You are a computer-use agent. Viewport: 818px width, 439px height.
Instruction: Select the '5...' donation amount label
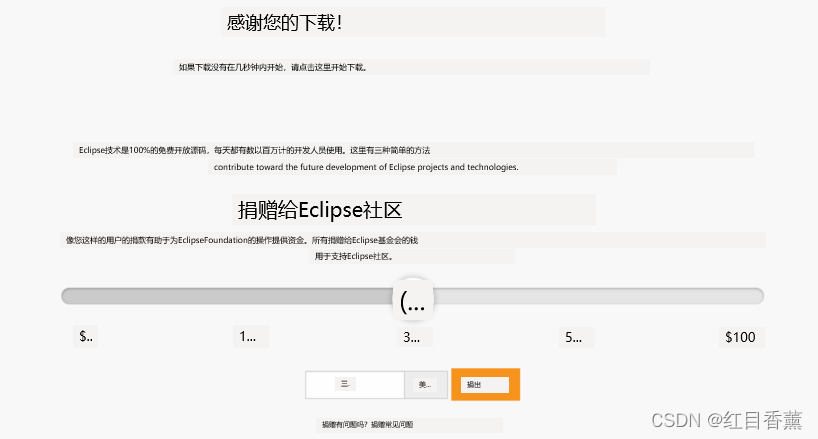[574, 337]
